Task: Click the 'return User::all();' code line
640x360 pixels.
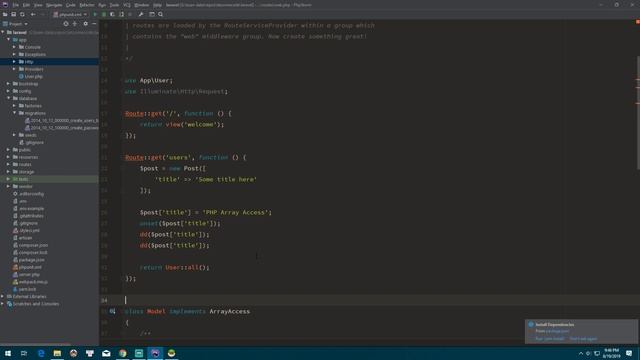Action: (174, 267)
